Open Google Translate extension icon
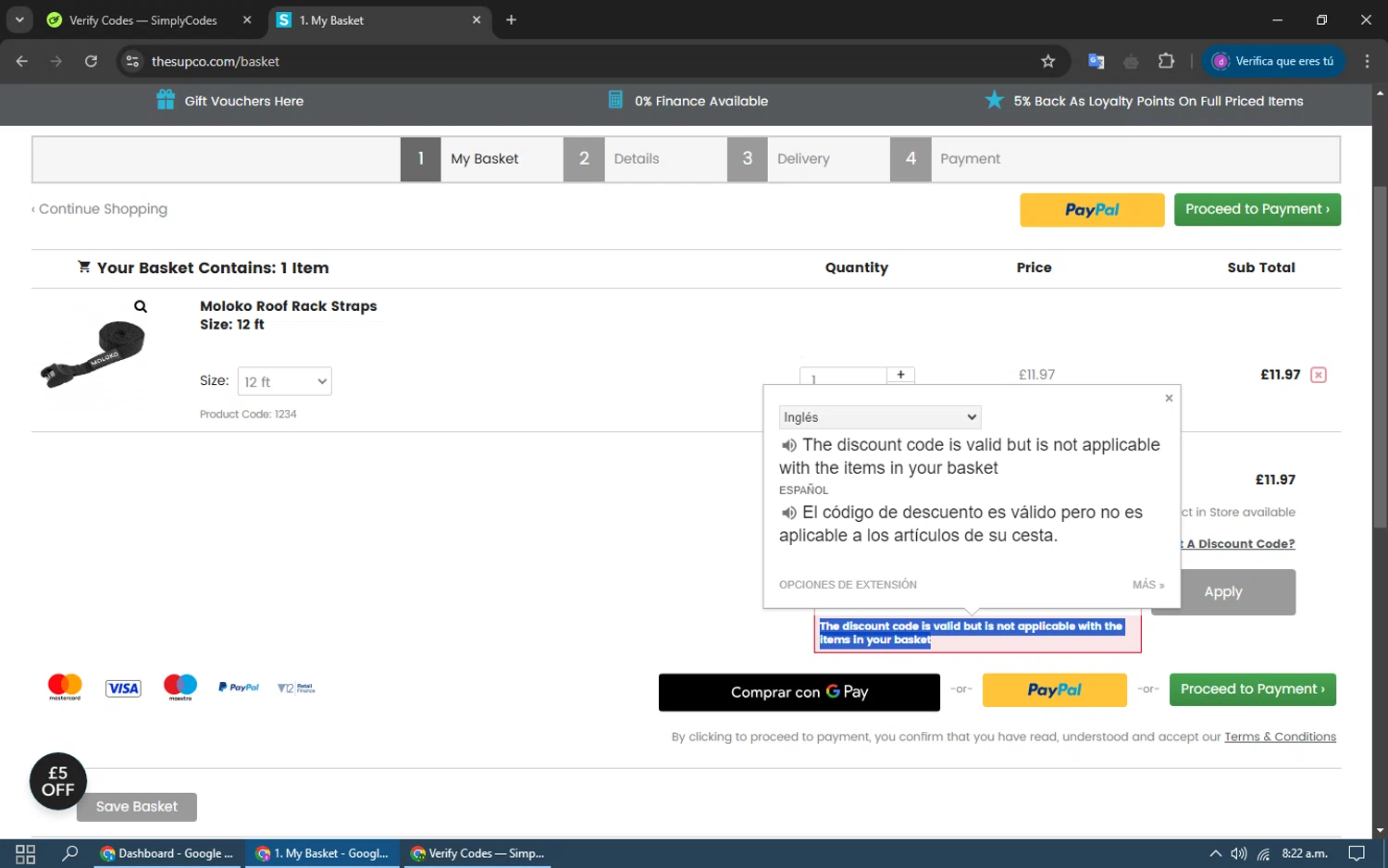 tap(1097, 61)
